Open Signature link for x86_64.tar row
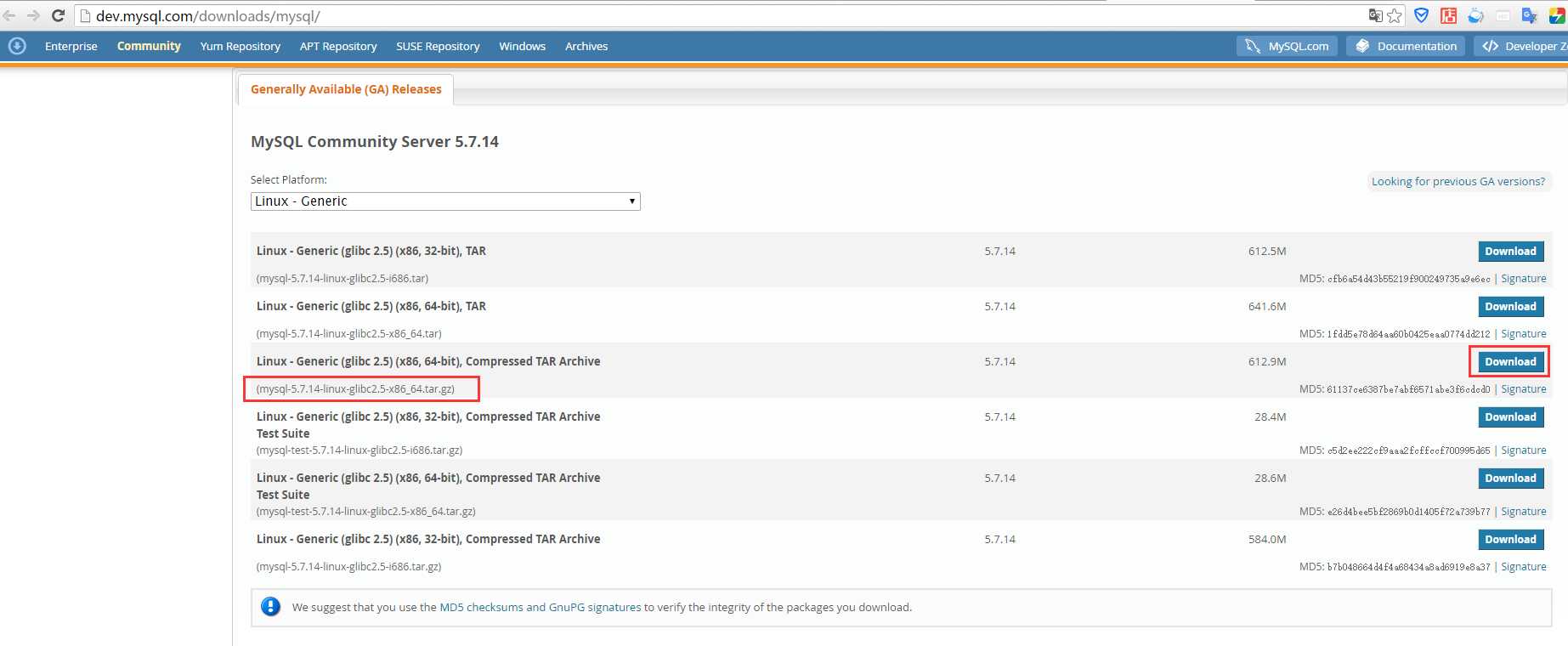This screenshot has height=646, width=1568. [x=1524, y=334]
